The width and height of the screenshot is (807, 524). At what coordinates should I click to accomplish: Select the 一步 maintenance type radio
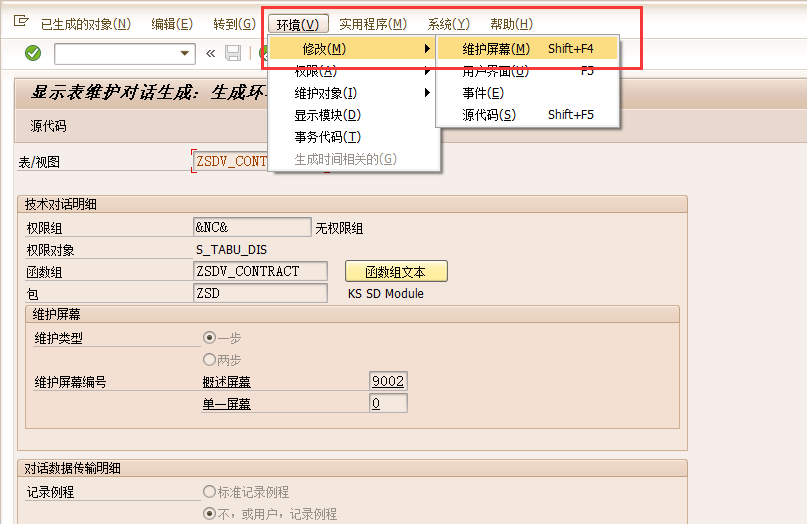210,338
